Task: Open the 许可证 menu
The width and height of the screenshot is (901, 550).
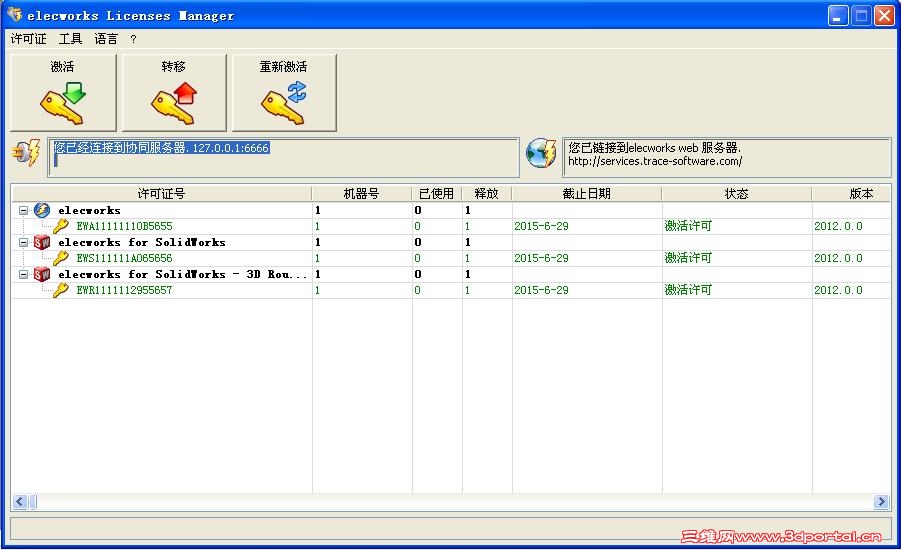Action: pos(28,39)
